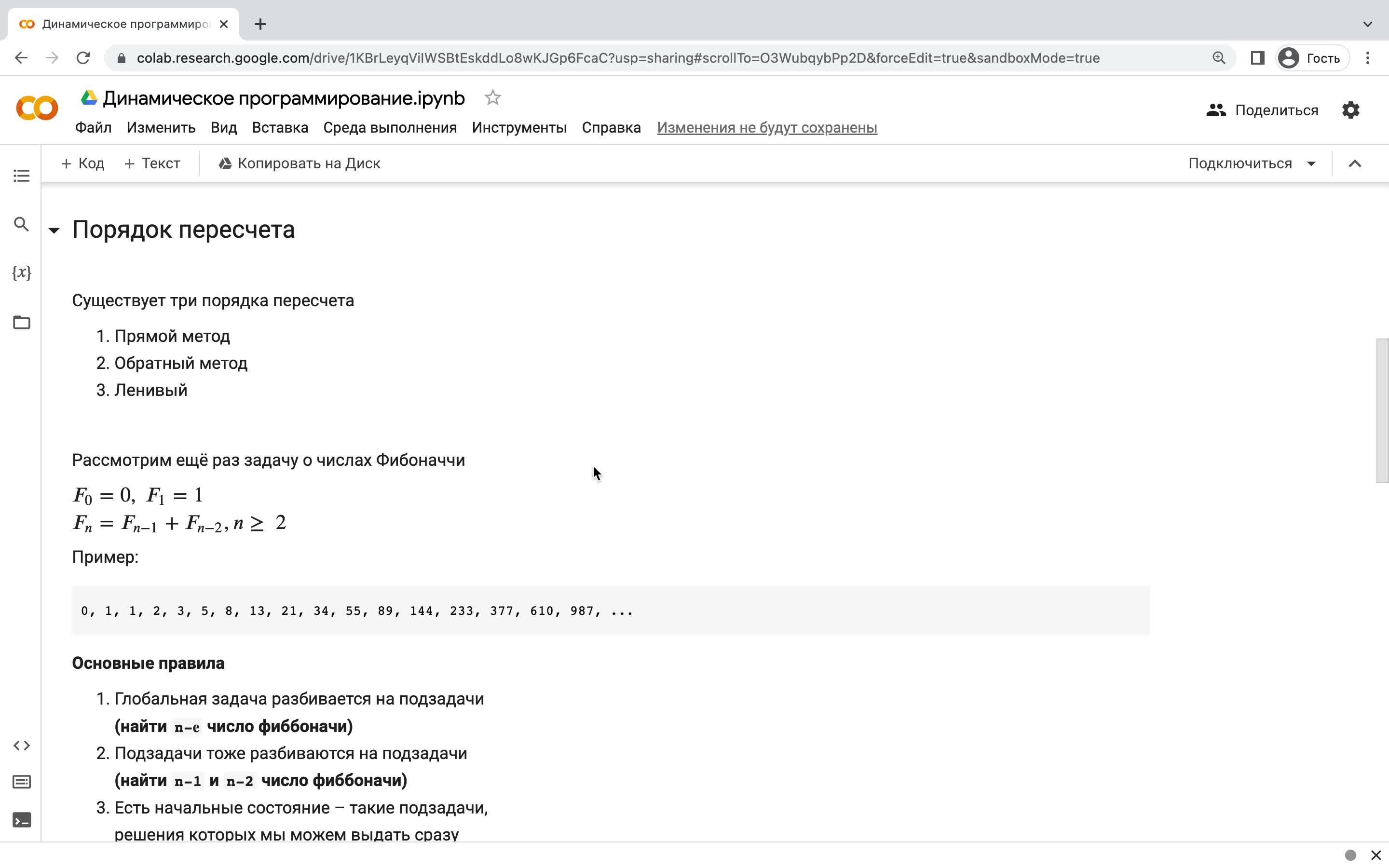Click the vertical scrollbar thumb
Viewport: 1389px width, 868px height.
click(1382, 411)
